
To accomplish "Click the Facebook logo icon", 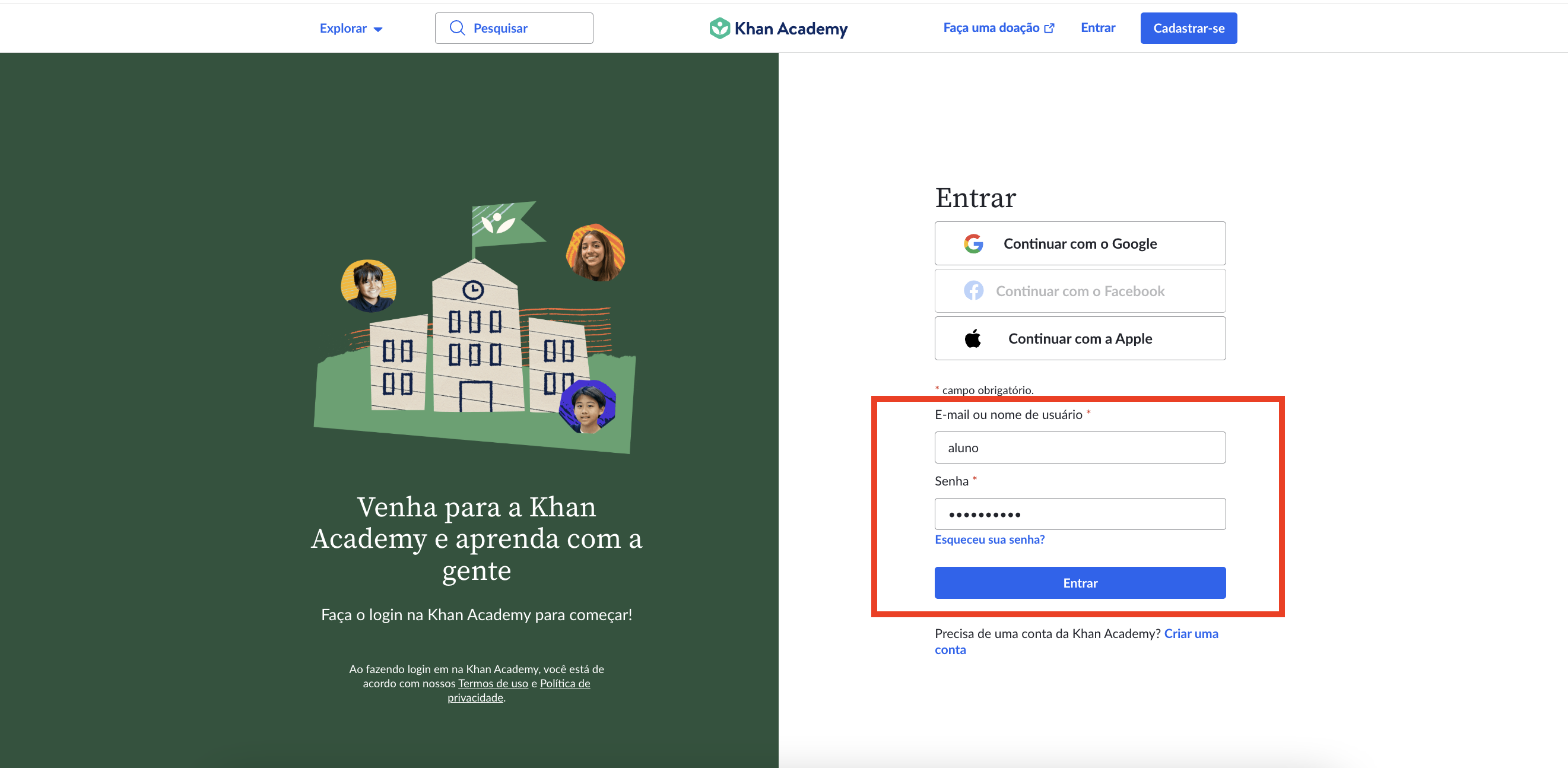I will coord(973,291).
